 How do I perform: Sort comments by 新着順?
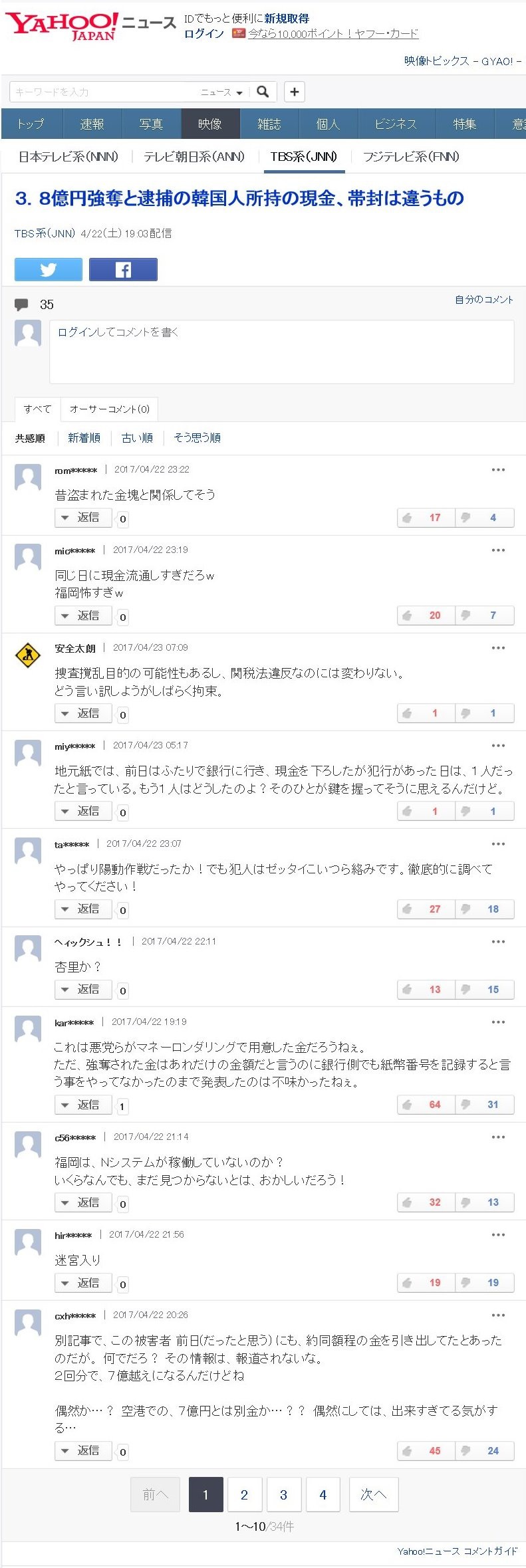pos(84,438)
